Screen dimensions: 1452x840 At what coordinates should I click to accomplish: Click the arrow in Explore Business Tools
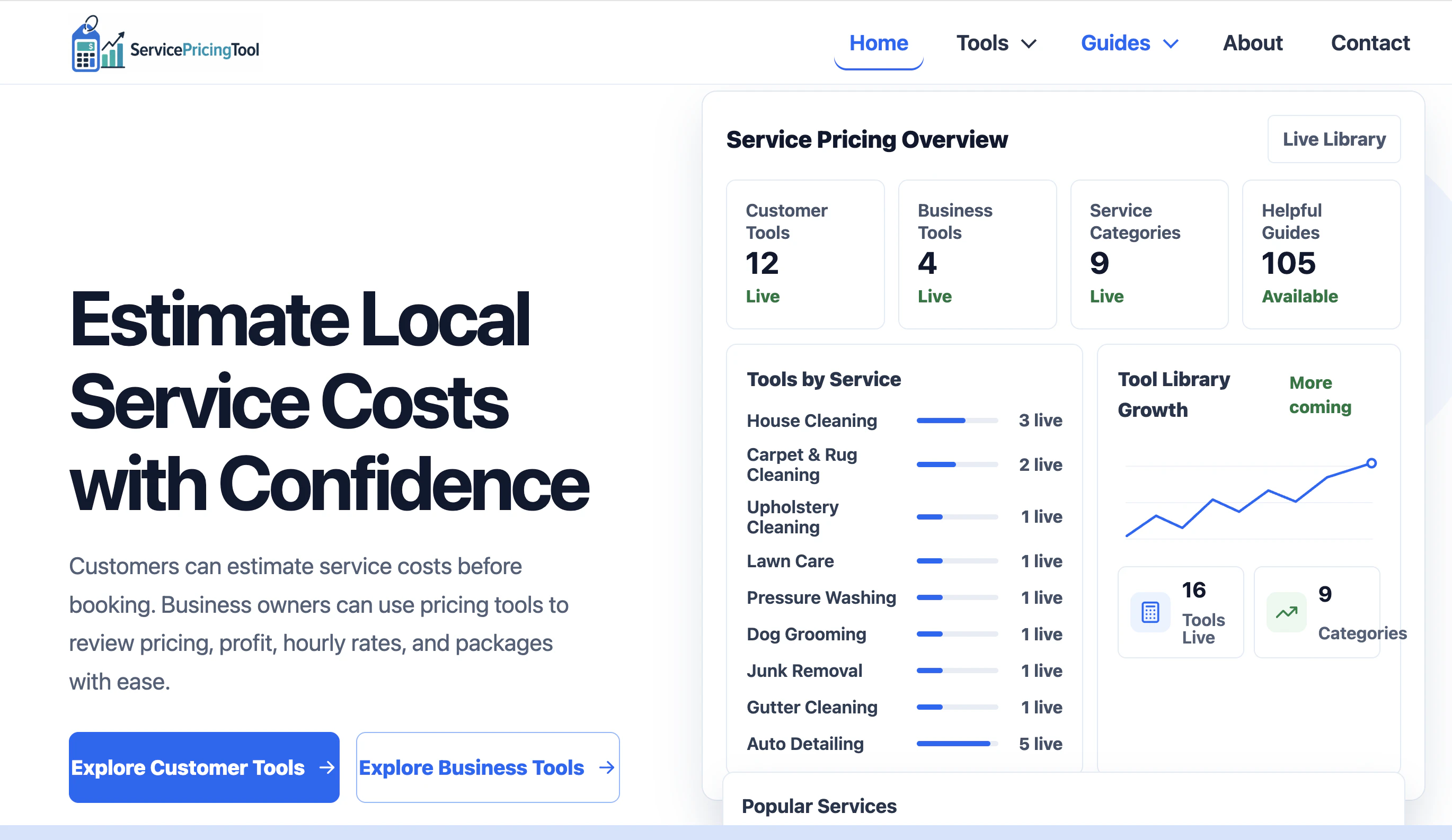pos(607,767)
